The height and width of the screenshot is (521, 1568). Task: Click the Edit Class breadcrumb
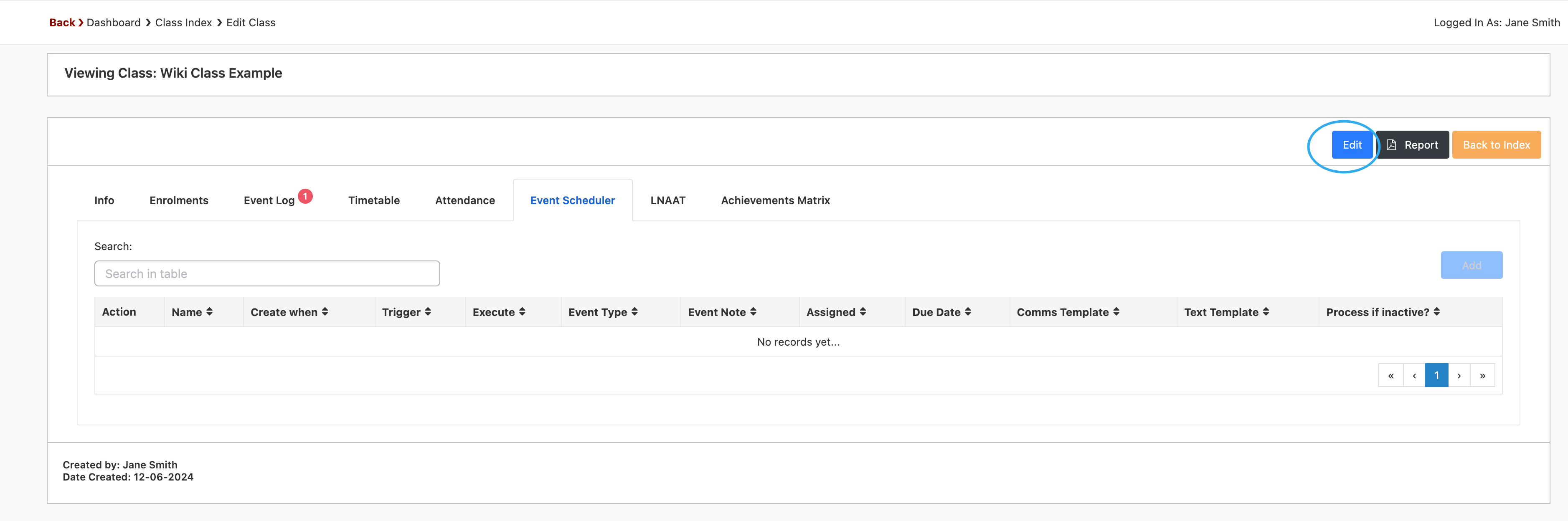pyautogui.click(x=251, y=23)
